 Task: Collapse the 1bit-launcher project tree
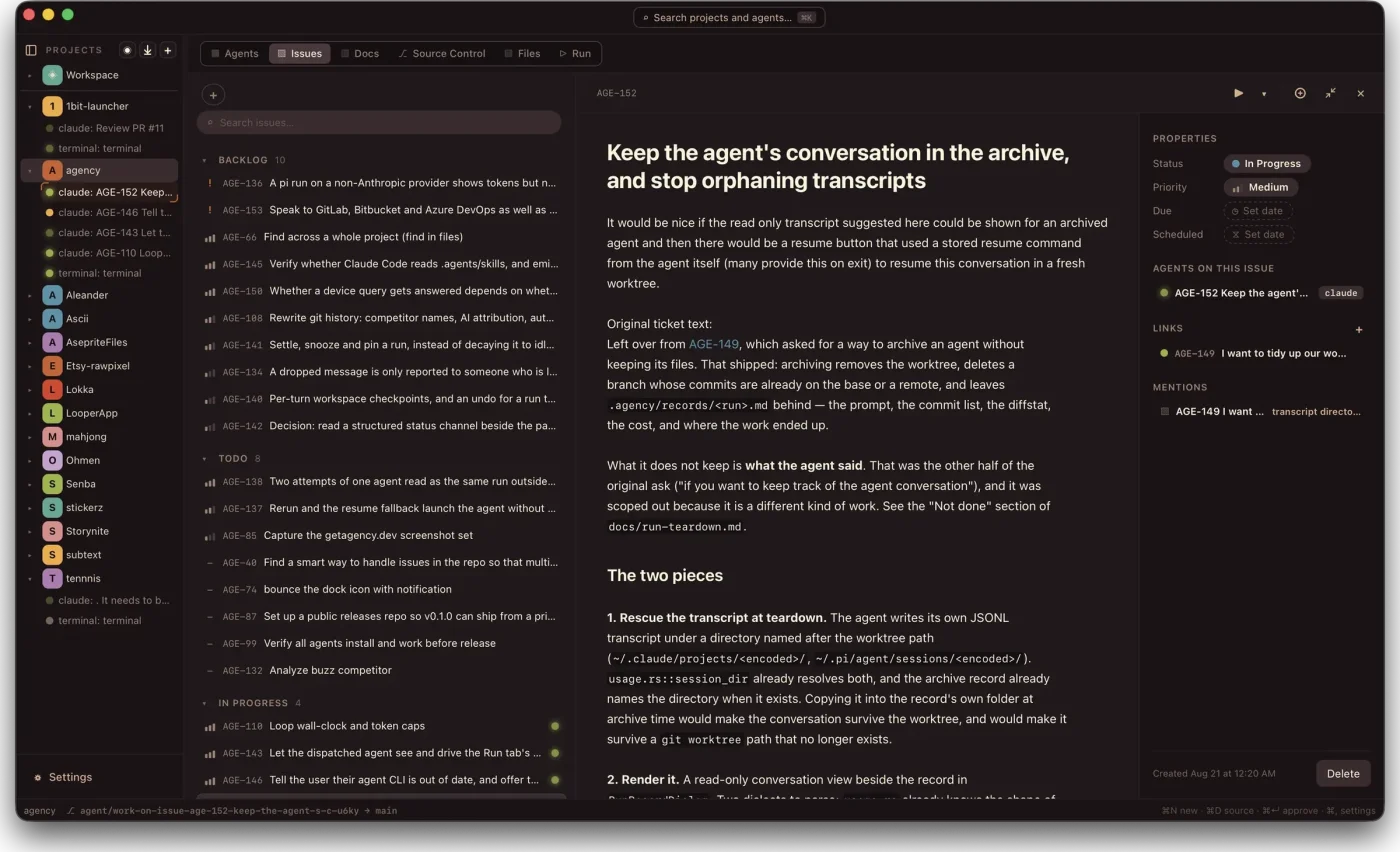tap(29, 106)
